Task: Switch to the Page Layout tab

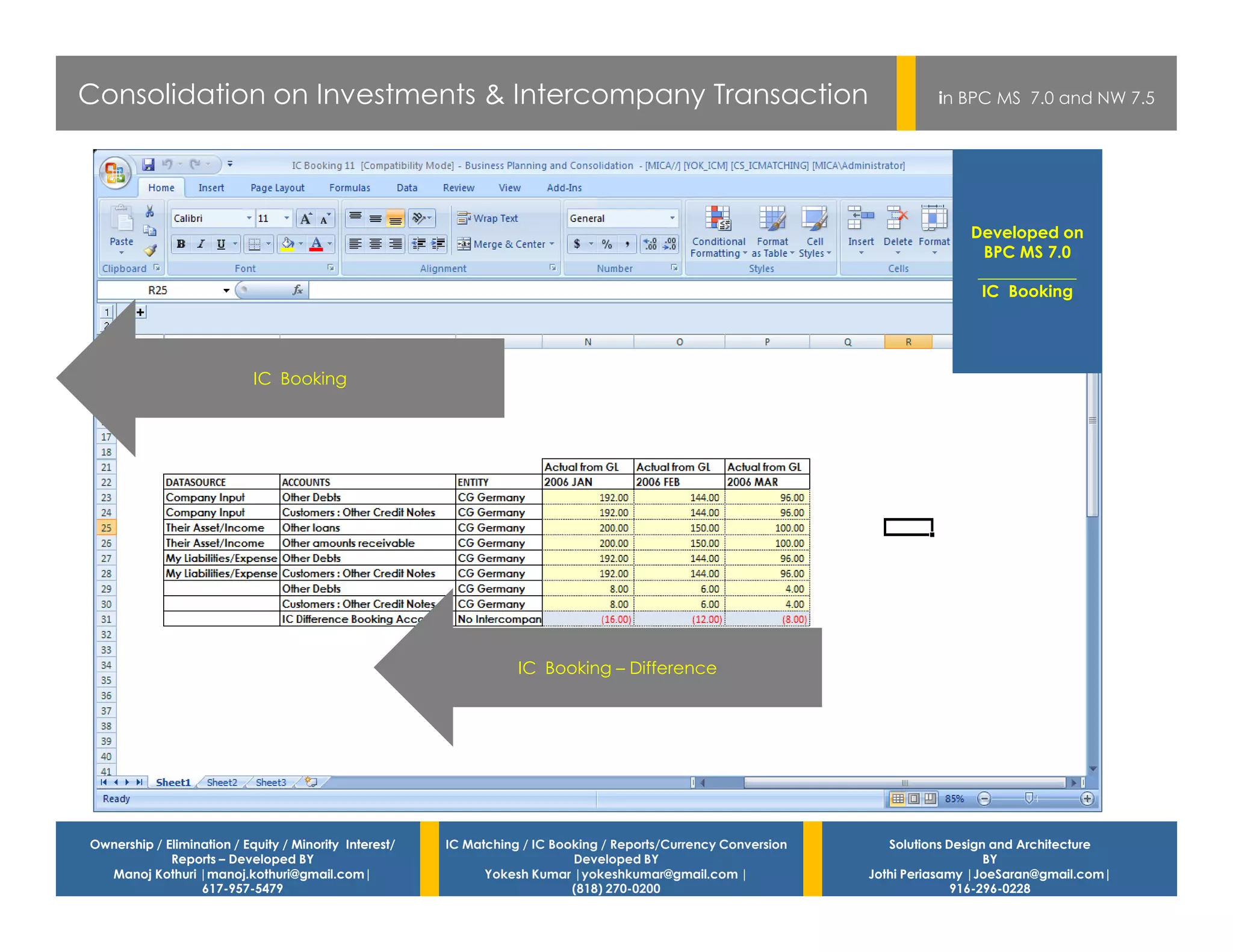Action: coord(278,188)
